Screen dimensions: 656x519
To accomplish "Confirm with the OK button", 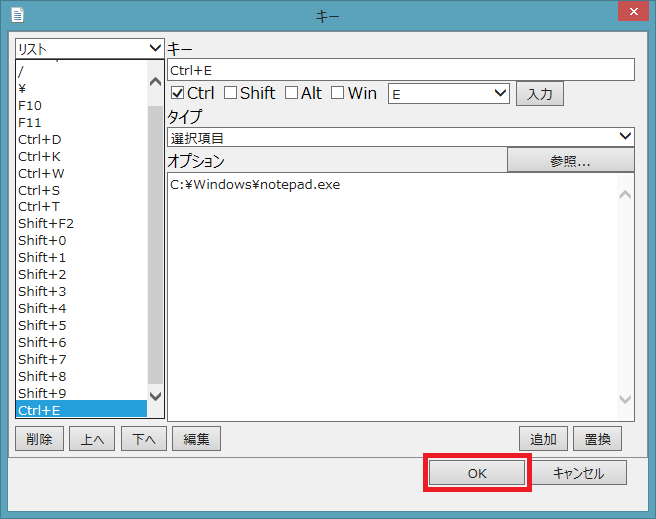I will point(477,474).
